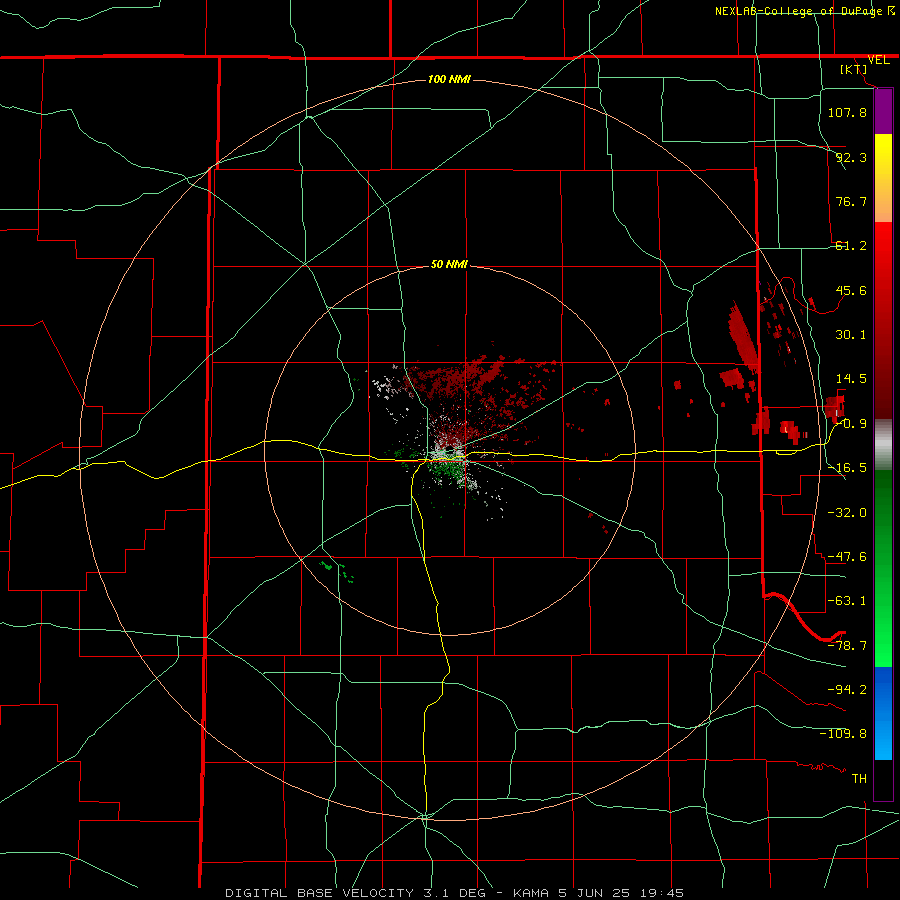Image resolution: width=900 pixels, height=900 pixels.
Task: Click the -32.0 scale value
Action: pyautogui.click(x=847, y=513)
